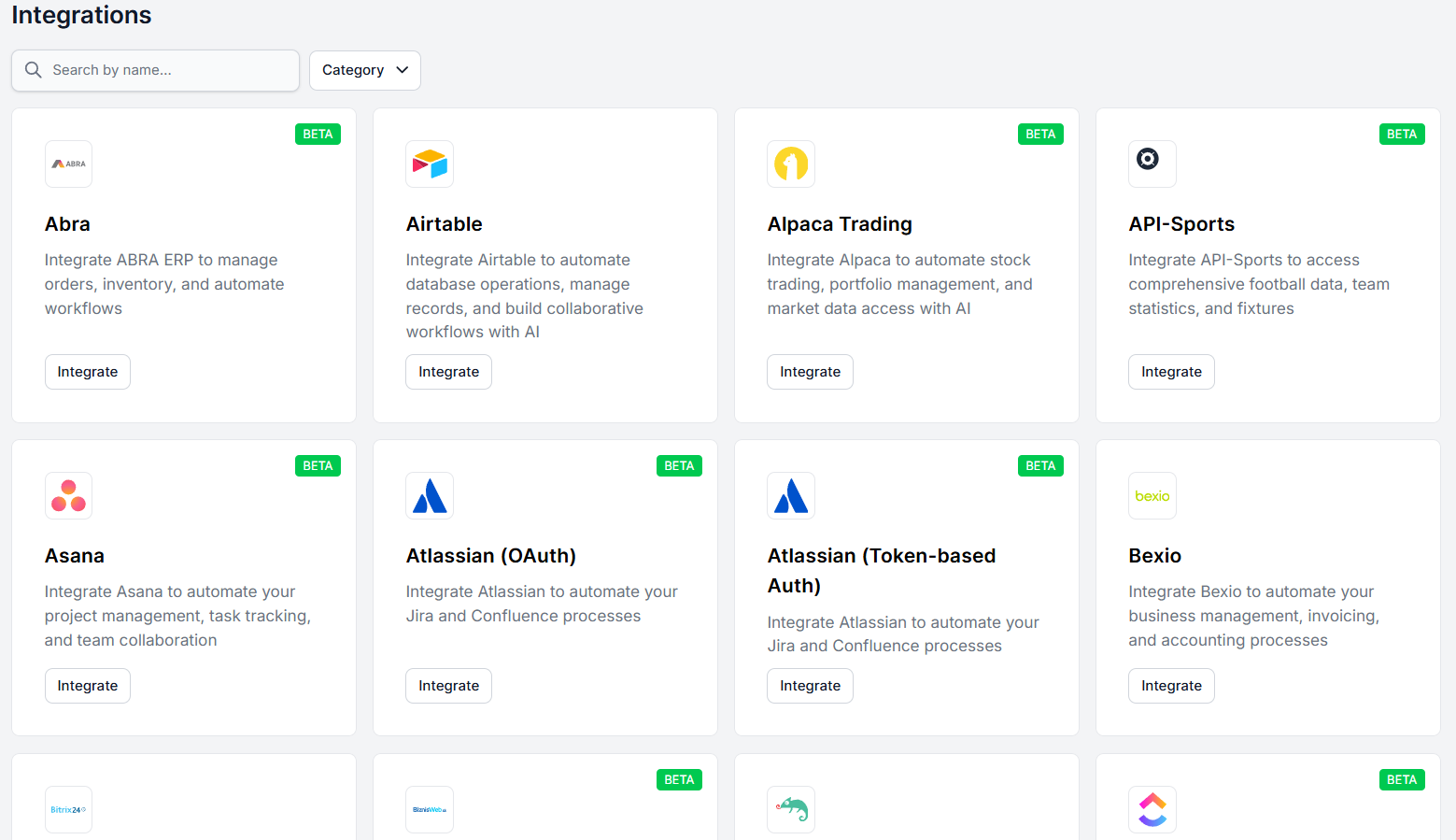Click the green chameleon logo icon

pos(791,810)
